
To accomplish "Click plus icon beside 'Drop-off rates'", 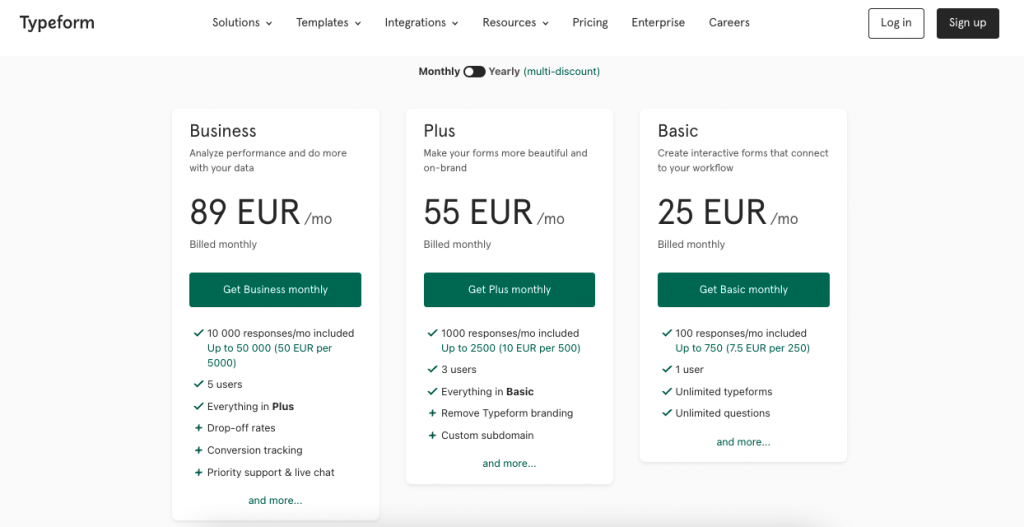I will point(199,428).
